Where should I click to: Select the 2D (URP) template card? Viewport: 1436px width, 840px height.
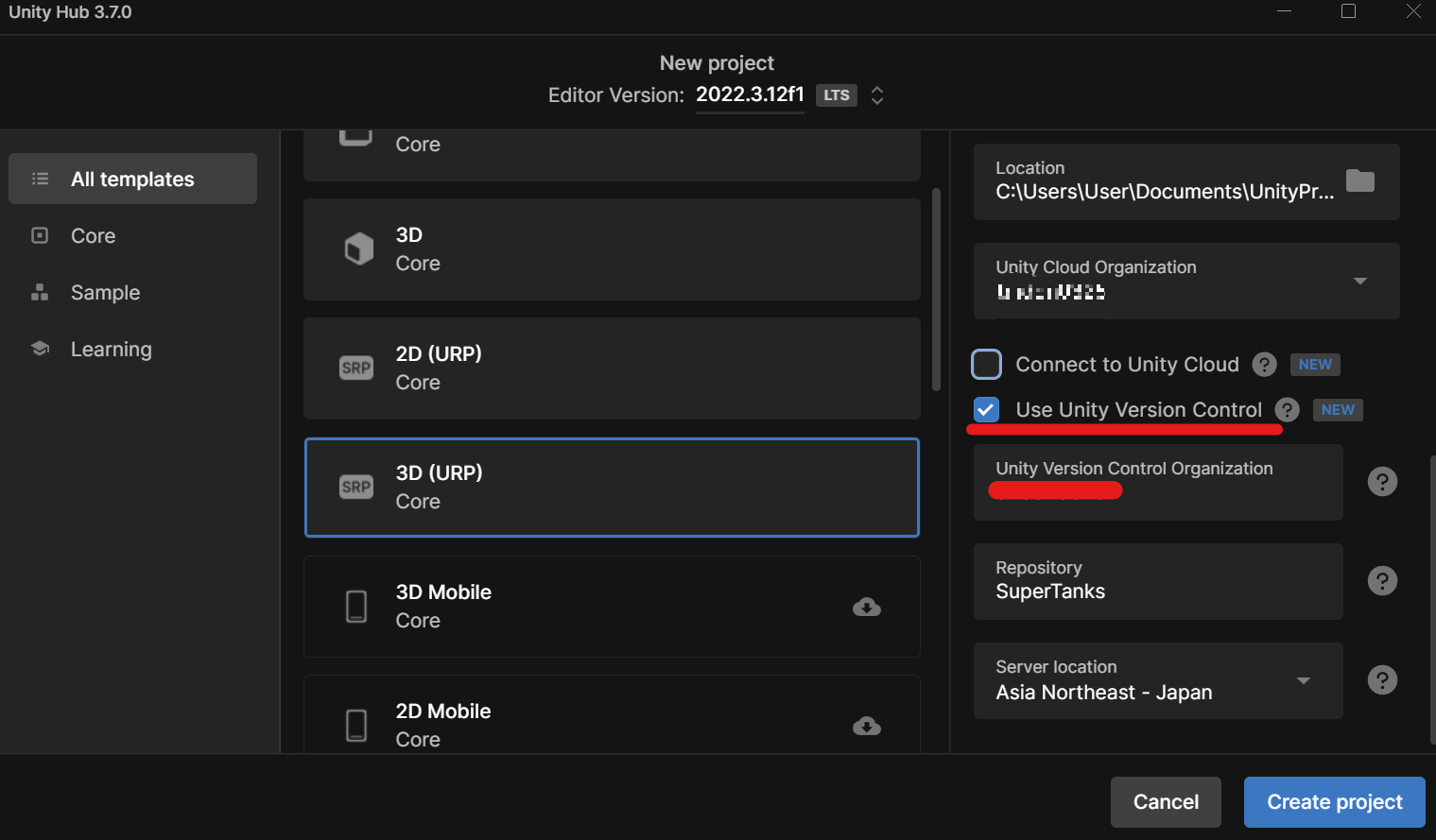[x=612, y=369]
